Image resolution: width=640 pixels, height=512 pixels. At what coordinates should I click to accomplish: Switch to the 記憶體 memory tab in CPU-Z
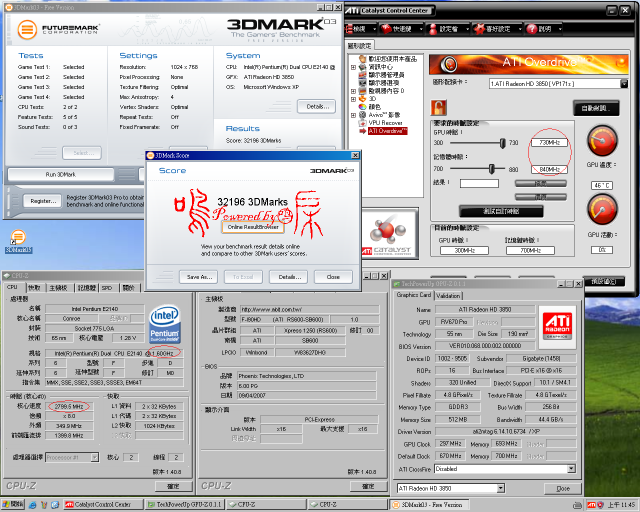[x=87, y=288]
